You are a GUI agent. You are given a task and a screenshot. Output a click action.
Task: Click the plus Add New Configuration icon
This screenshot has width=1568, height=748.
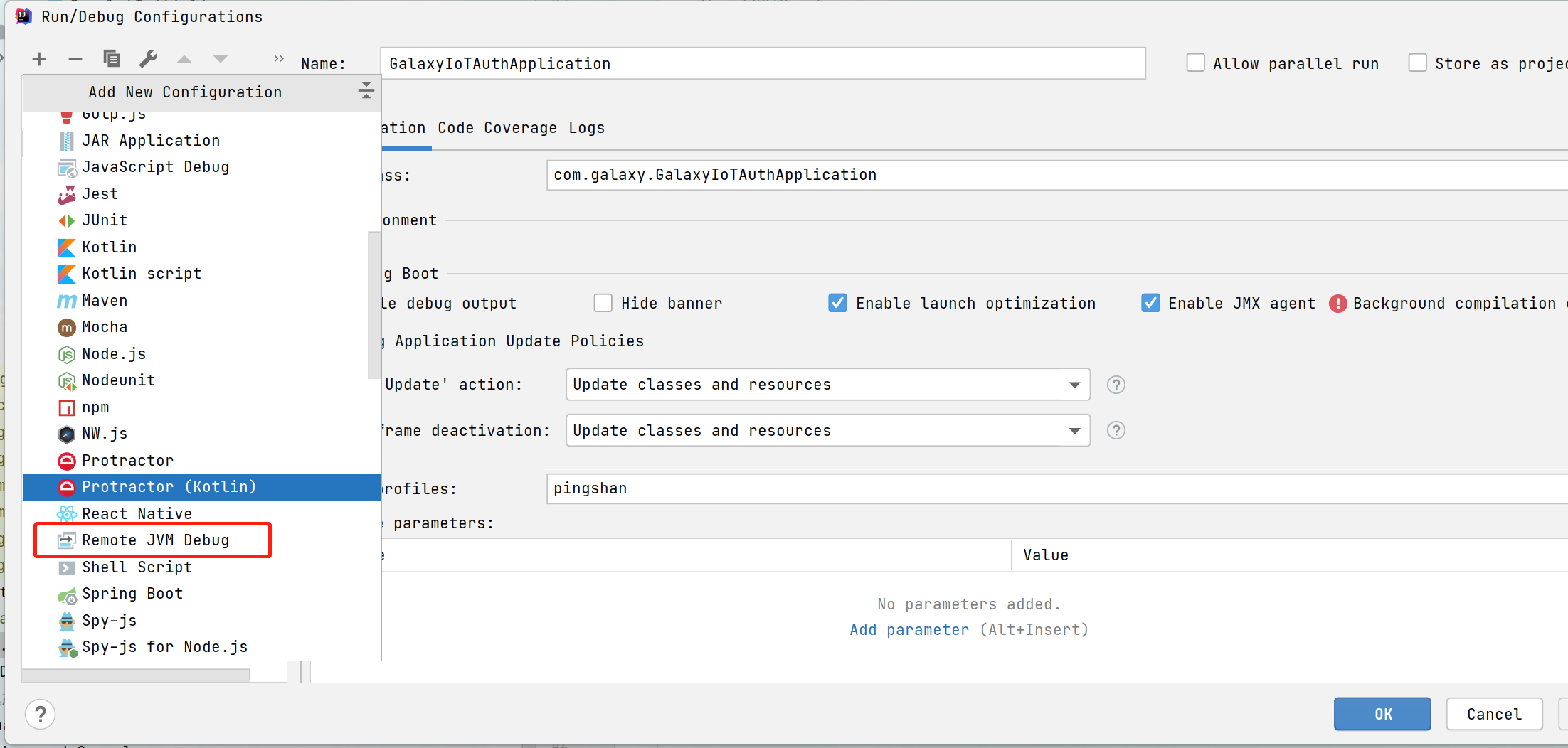(39, 59)
